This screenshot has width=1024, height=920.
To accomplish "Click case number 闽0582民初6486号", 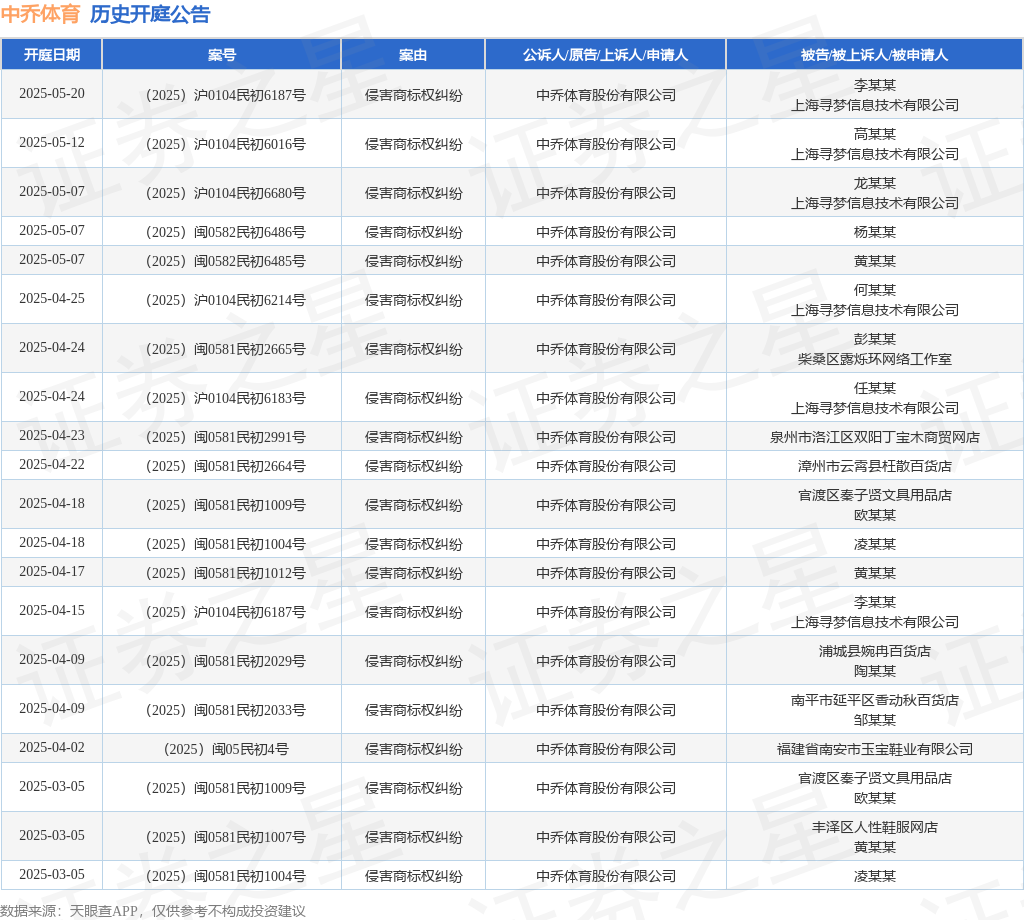I will point(225,232).
